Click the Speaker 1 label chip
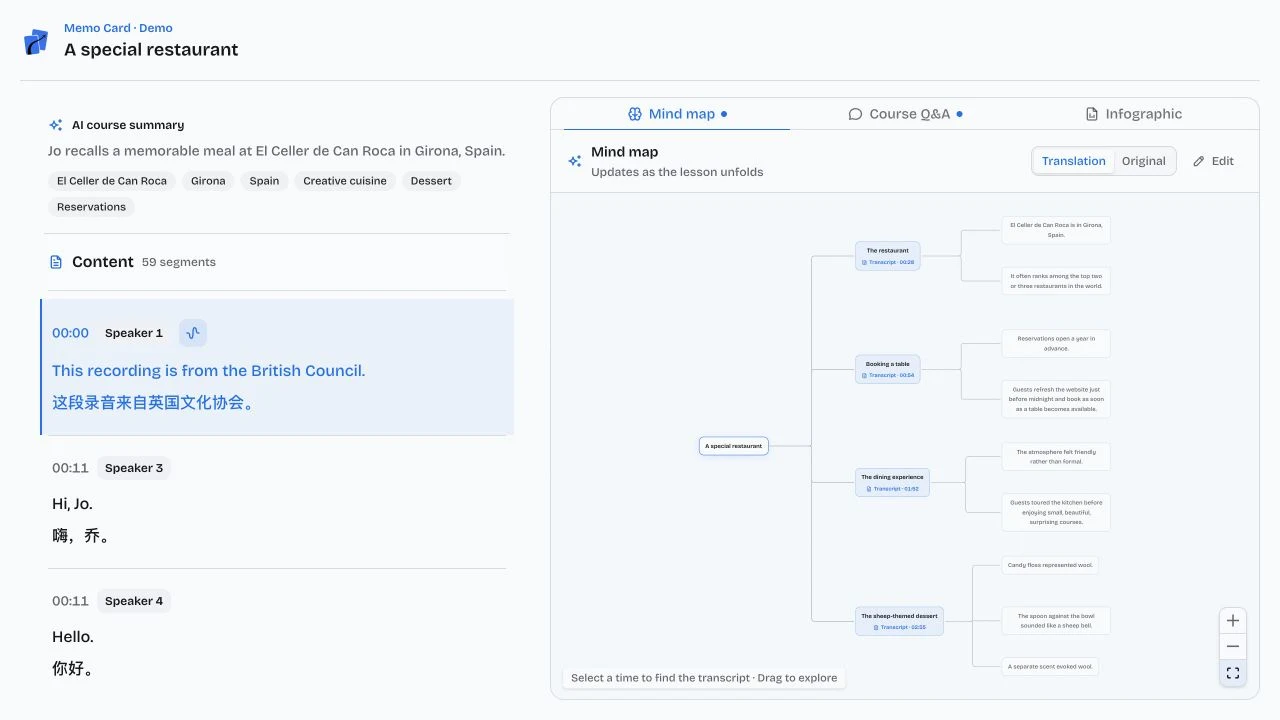Screen dimensions: 1280x720 (x=134, y=333)
